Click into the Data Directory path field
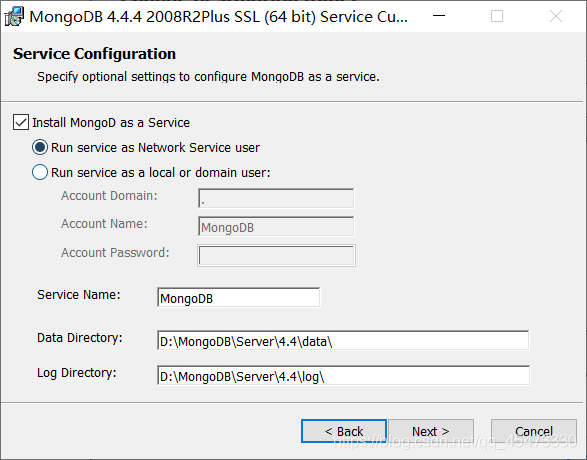Viewport: 587px width, 460px height. pyautogui.click(x=343, y=341)
